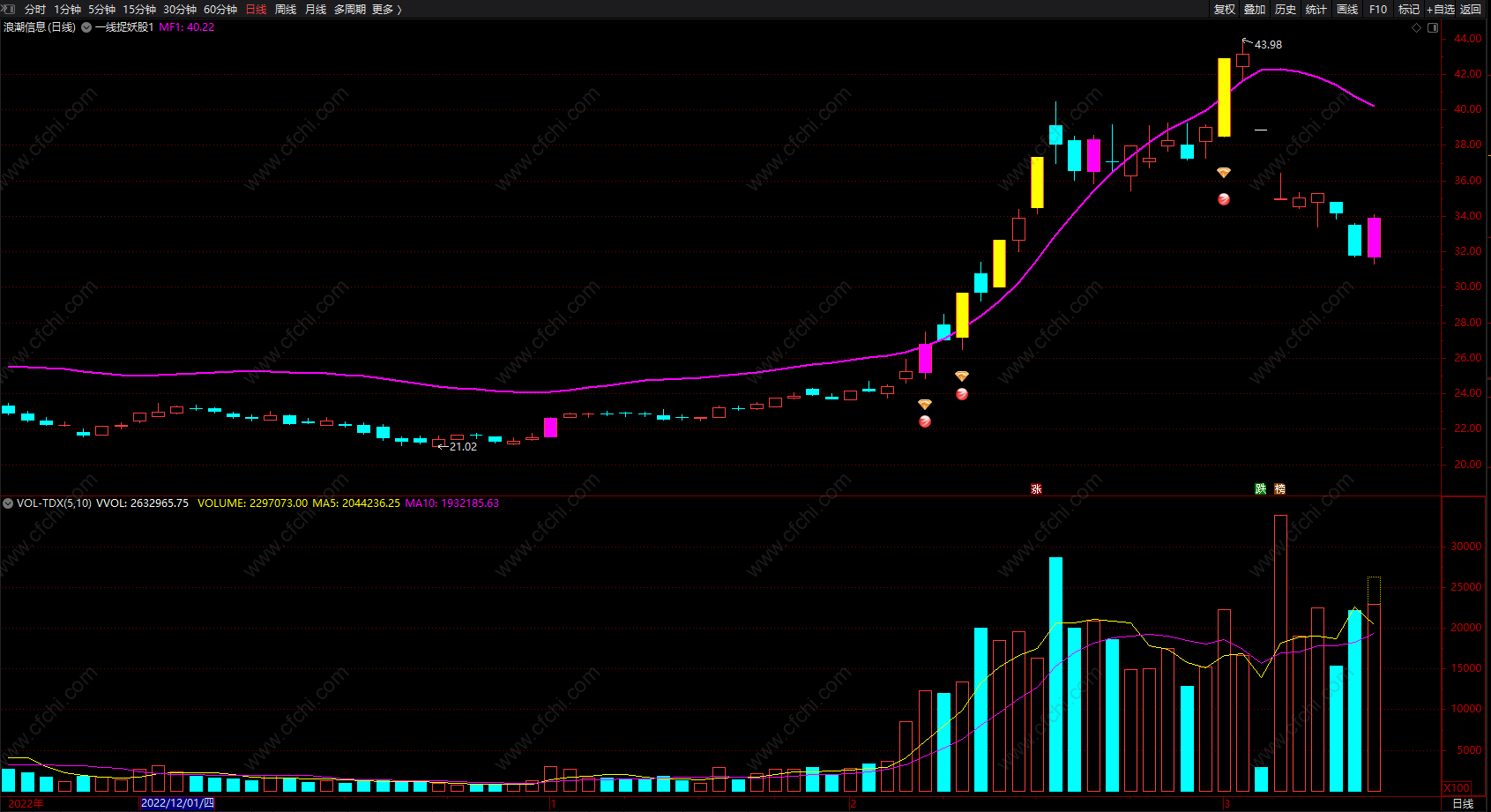Open the 统计 statistics button
This screenshot has width=1491, height=812.
1316,9
